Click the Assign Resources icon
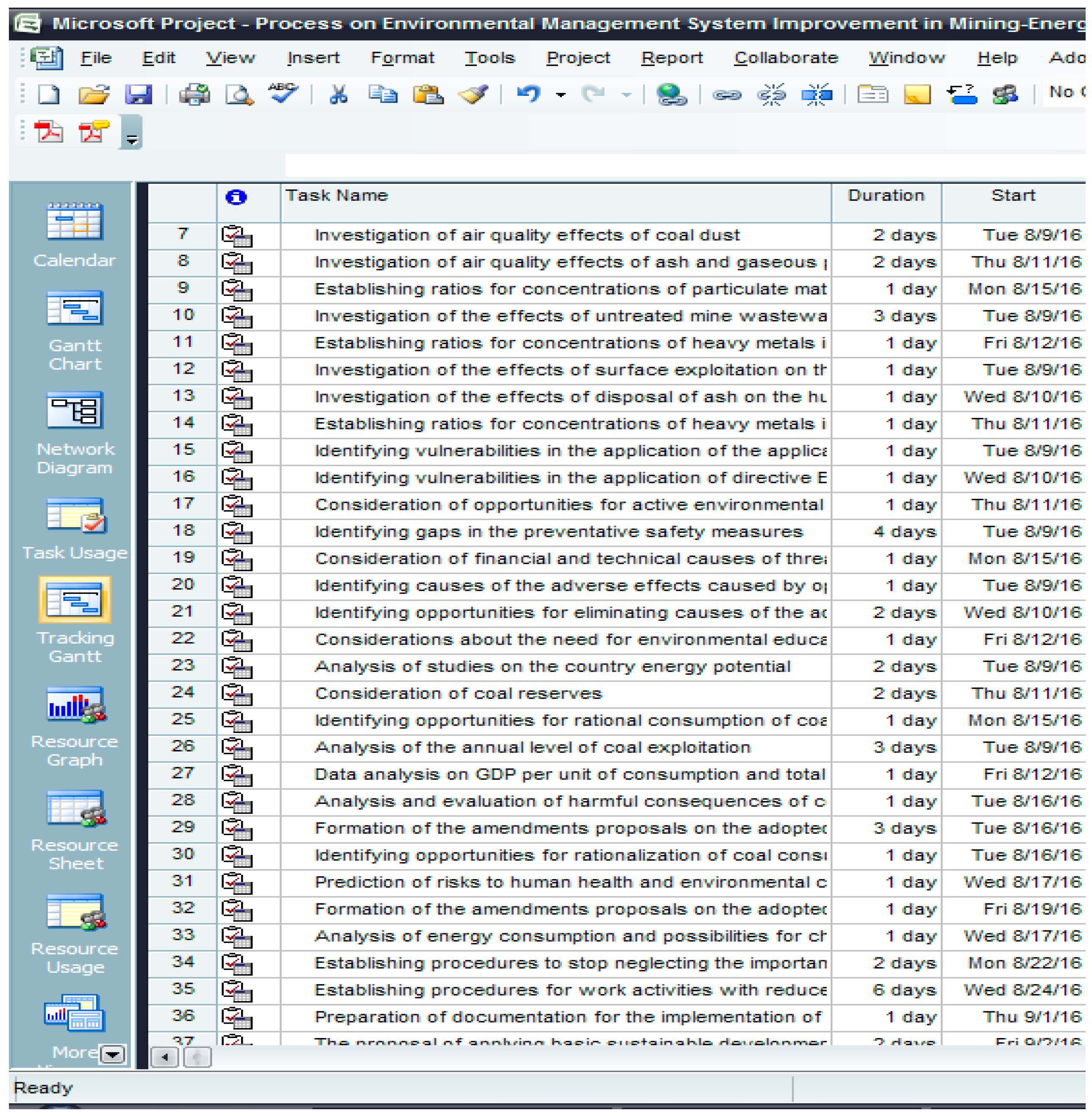 pos(1005,94)
